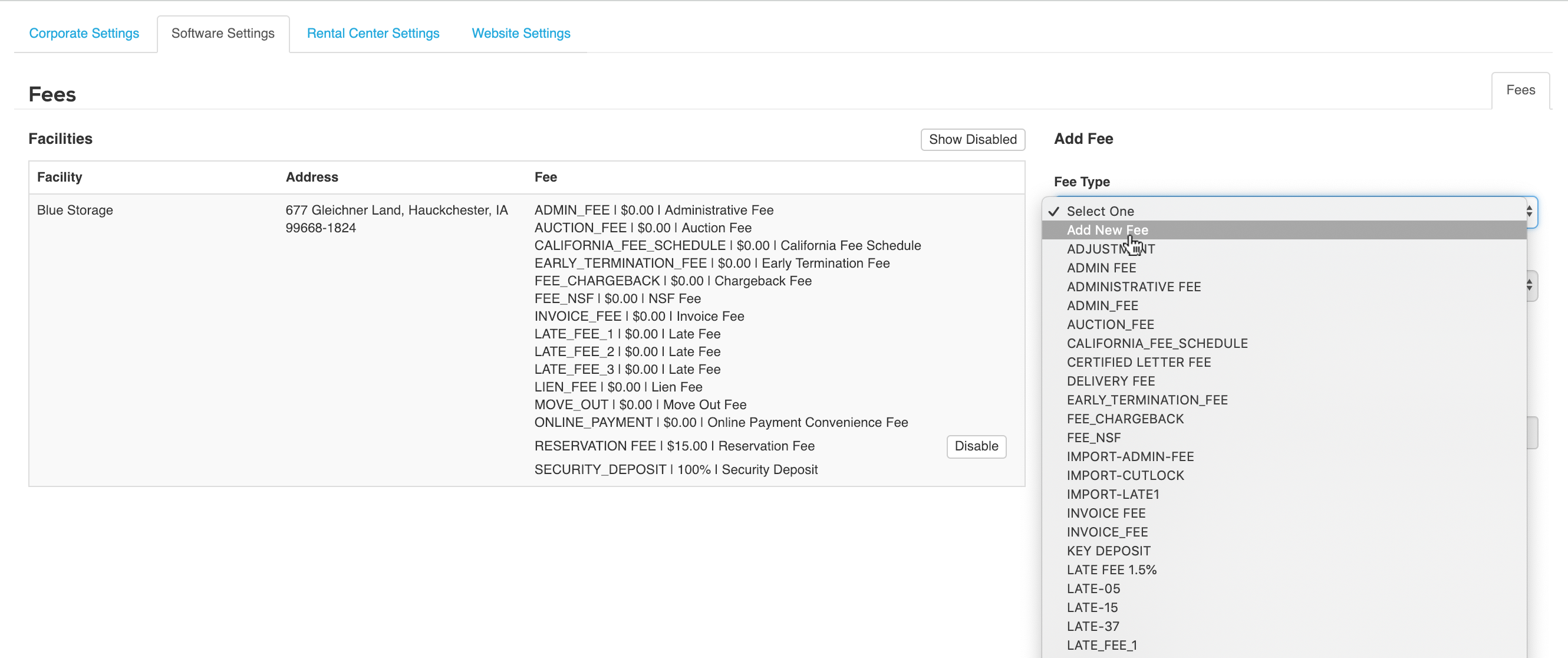Choose ADJUSTMENT in the Fee Type list
Image resolution: width=1568 pixels, height=658 pixels.
pyautogui.click(x=1110, y=249)
